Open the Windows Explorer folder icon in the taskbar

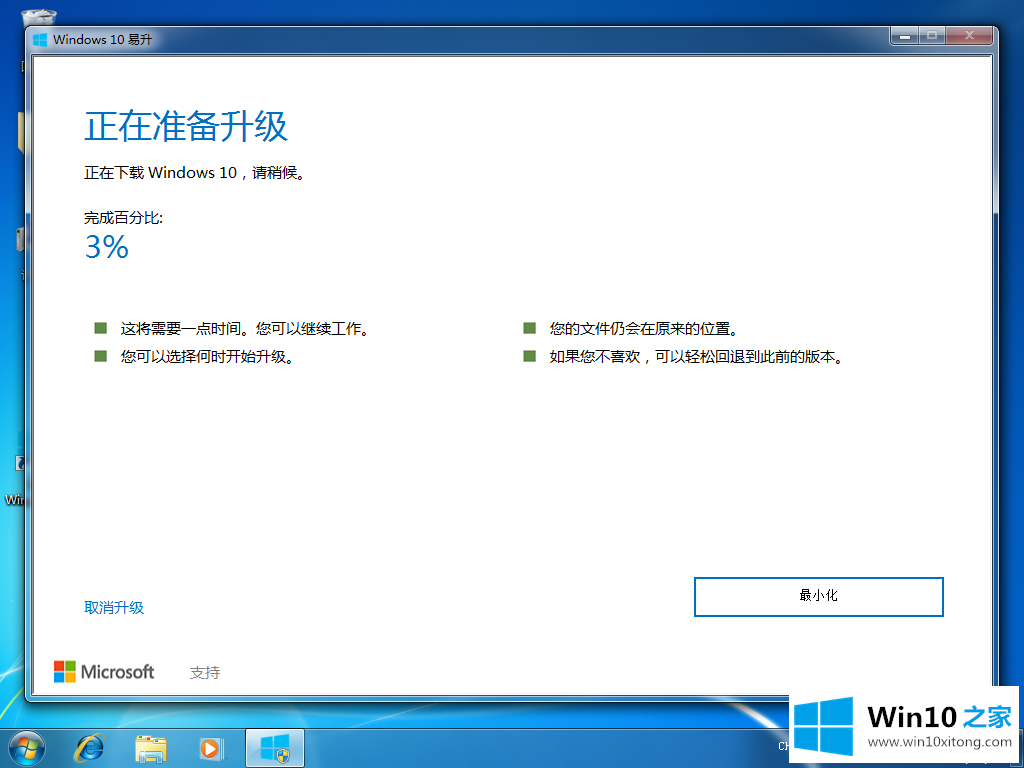[x=151, y=748]
